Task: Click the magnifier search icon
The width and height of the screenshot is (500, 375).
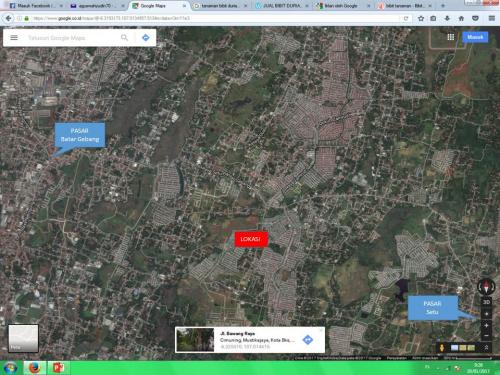Action: click(124, 38)
